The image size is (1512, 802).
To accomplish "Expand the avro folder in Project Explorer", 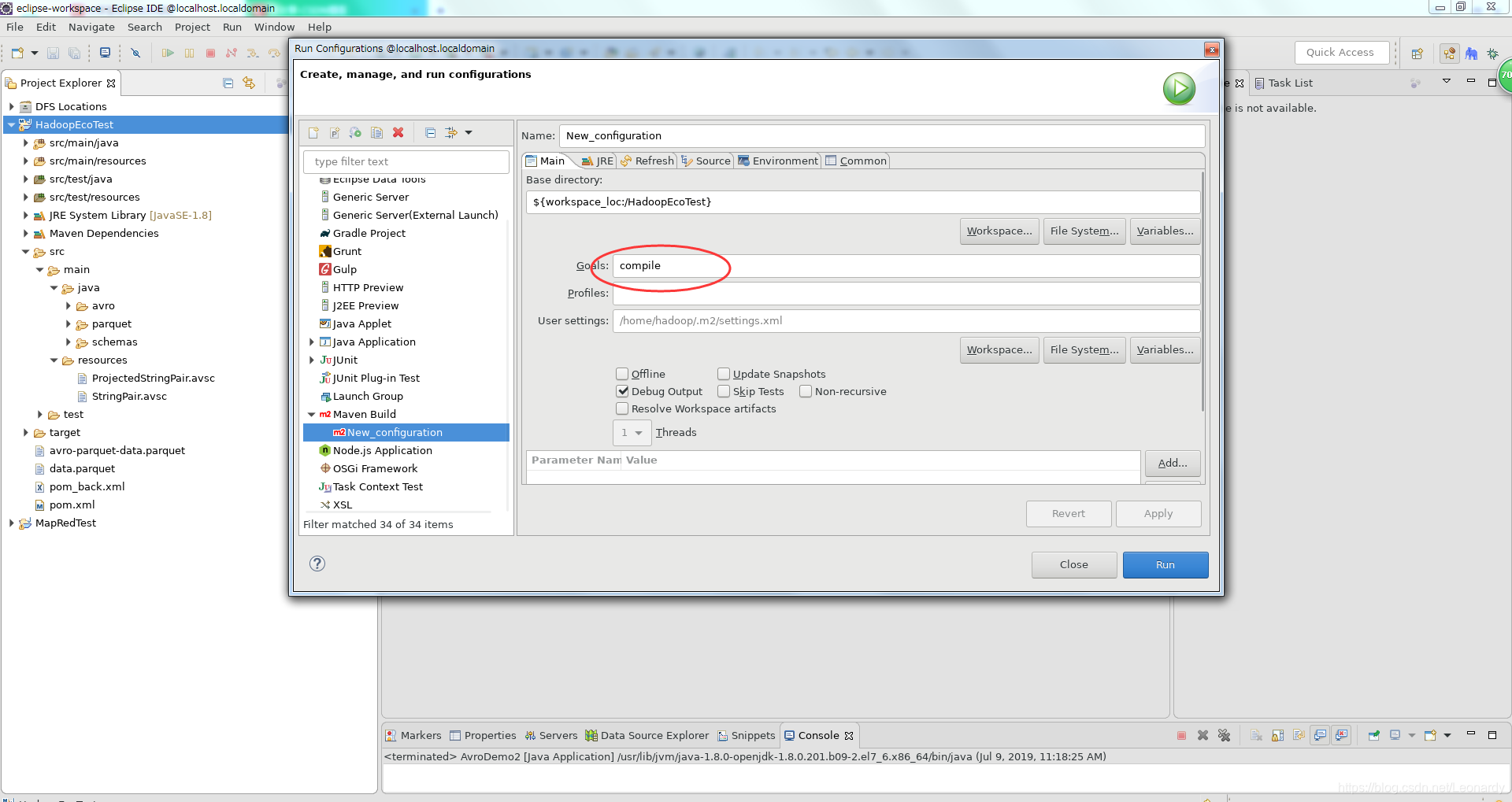I will pos(68,305).
